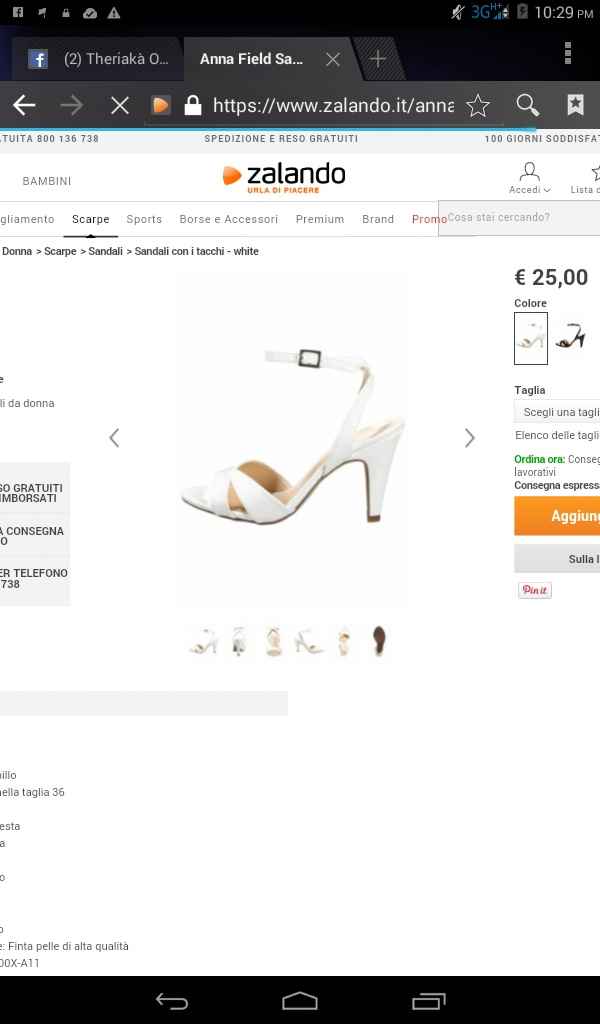Stop loading with the X icon

[x=119, y=104]
